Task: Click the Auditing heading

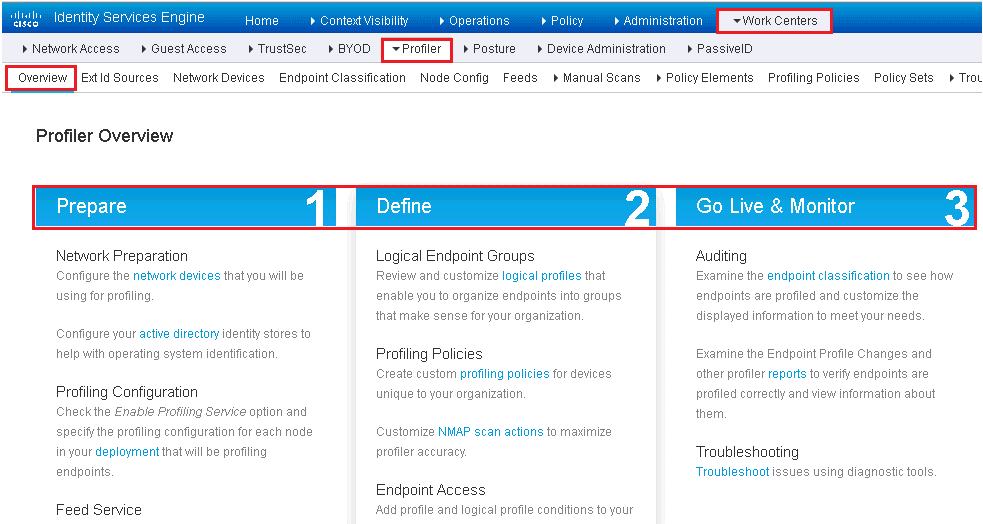Action: 721,256
